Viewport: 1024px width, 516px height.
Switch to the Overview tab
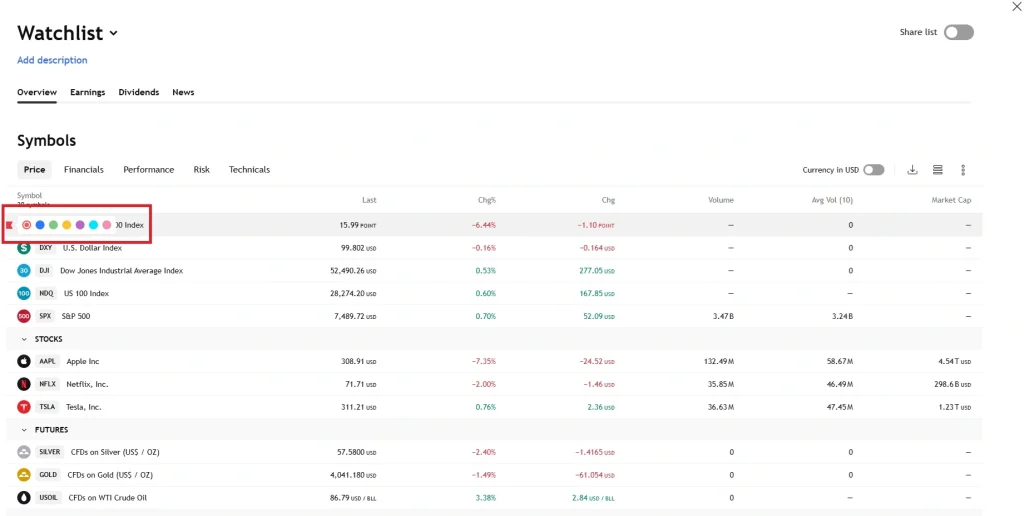pyautogui.click(x=37, y=92)
